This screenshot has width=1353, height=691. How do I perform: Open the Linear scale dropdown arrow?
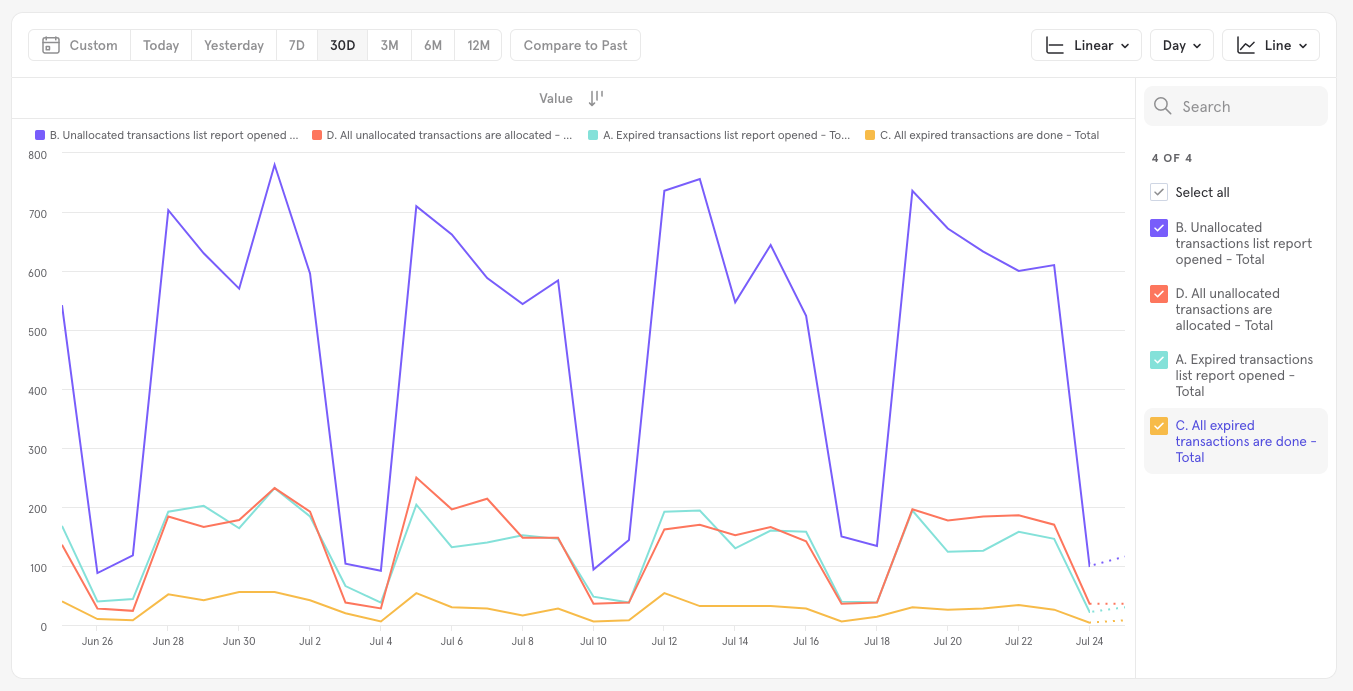tap(1125, 46)
